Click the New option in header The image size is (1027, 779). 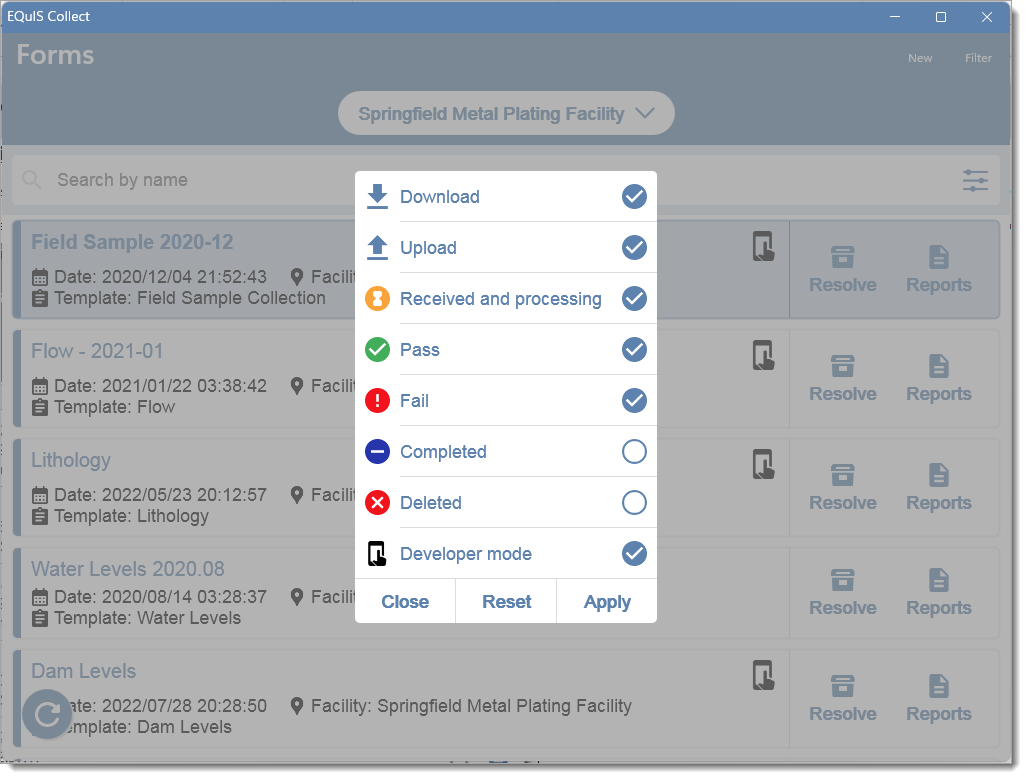tap(920, 58)
